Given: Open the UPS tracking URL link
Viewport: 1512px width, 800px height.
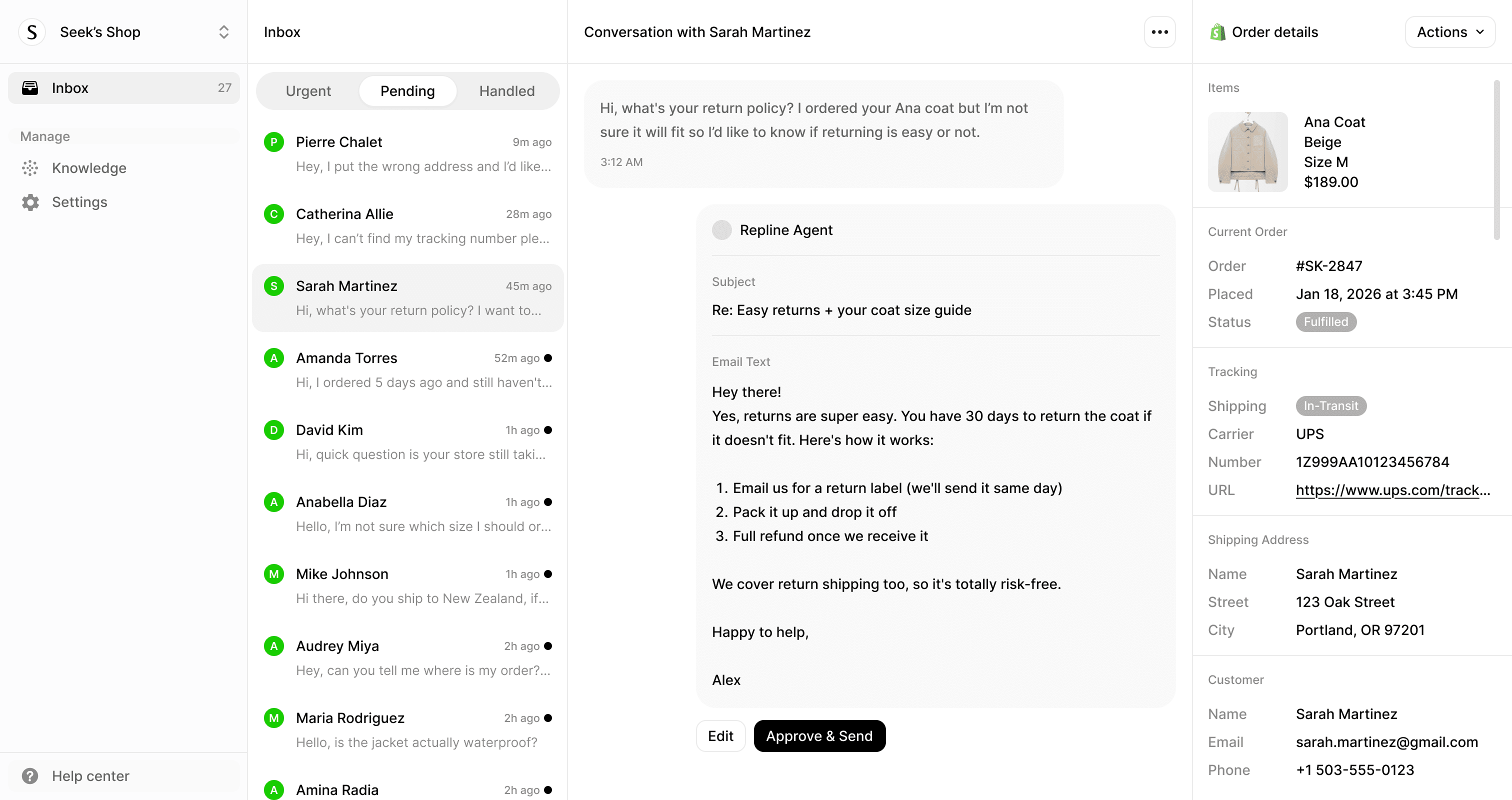Looking at the screenshot, I should (1392, 490).
